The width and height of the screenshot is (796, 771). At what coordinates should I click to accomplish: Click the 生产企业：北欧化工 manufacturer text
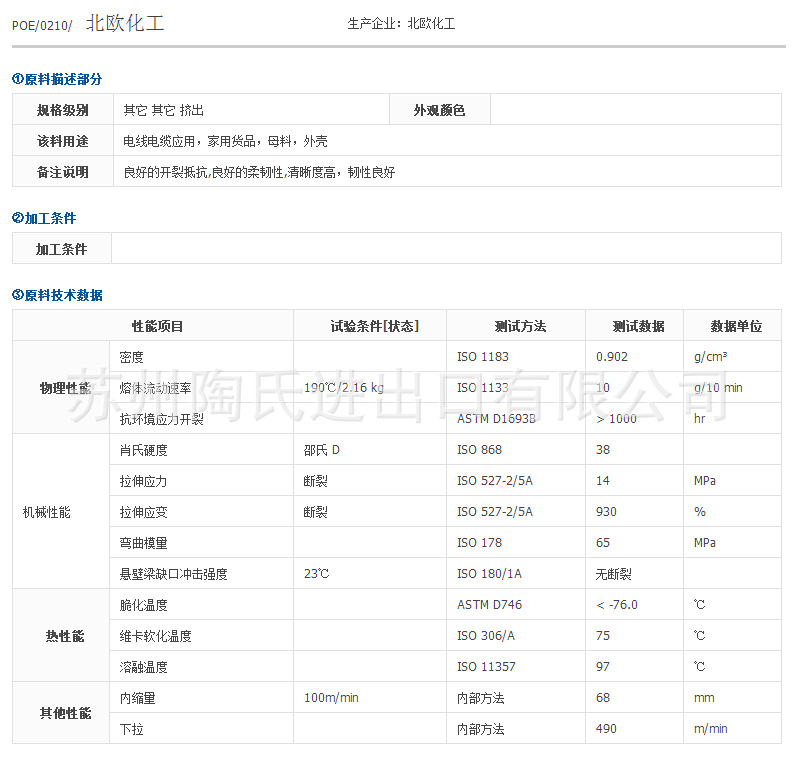coord(401,24)
